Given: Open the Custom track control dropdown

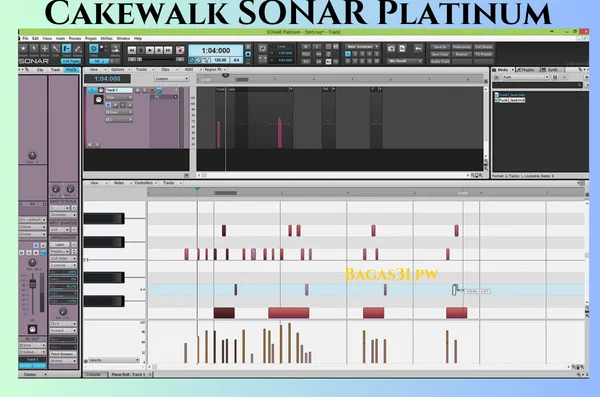Looking at the screenshot, I should pyautogui.click(x=171, y=78).
